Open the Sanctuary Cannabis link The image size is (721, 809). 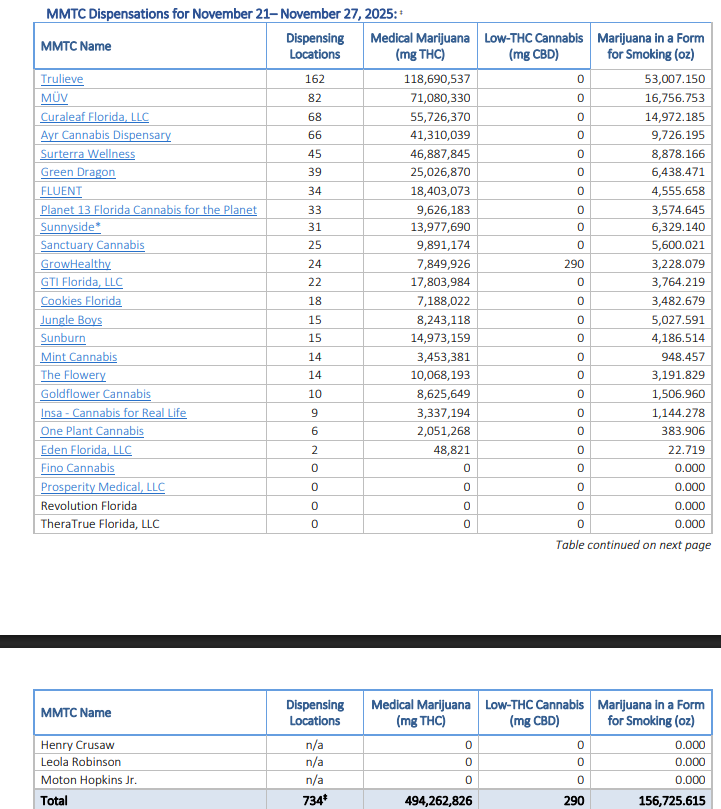(x=92, y=245)
